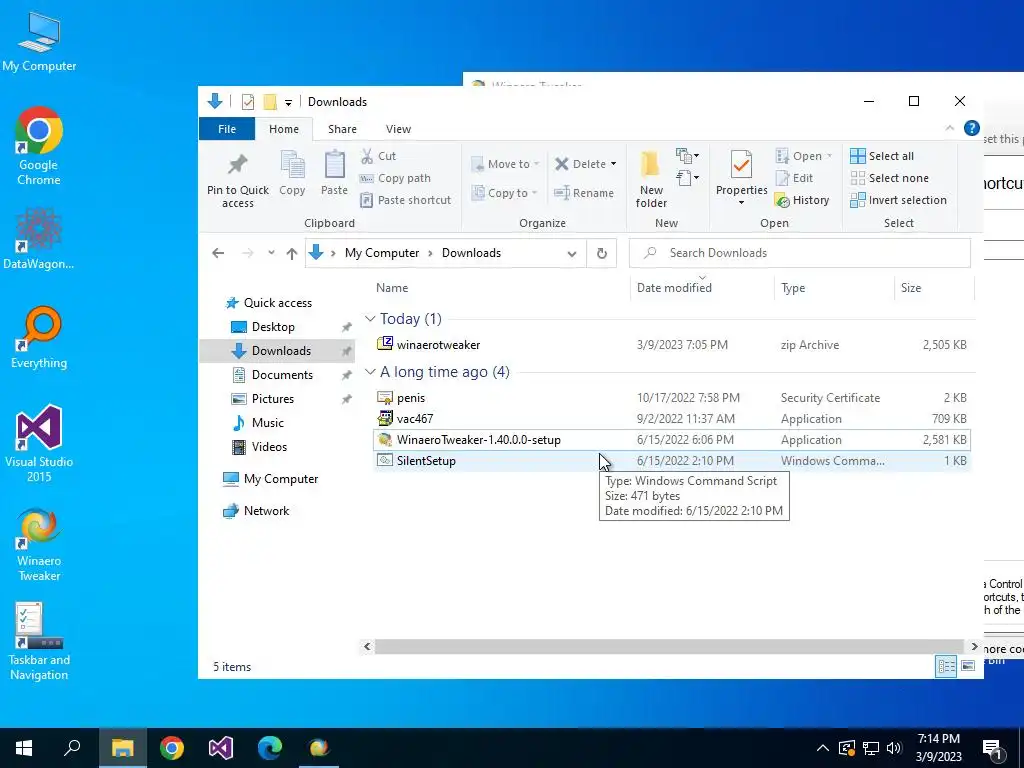Click Quick Access Toolbar new folder icon

pos(270,102)
